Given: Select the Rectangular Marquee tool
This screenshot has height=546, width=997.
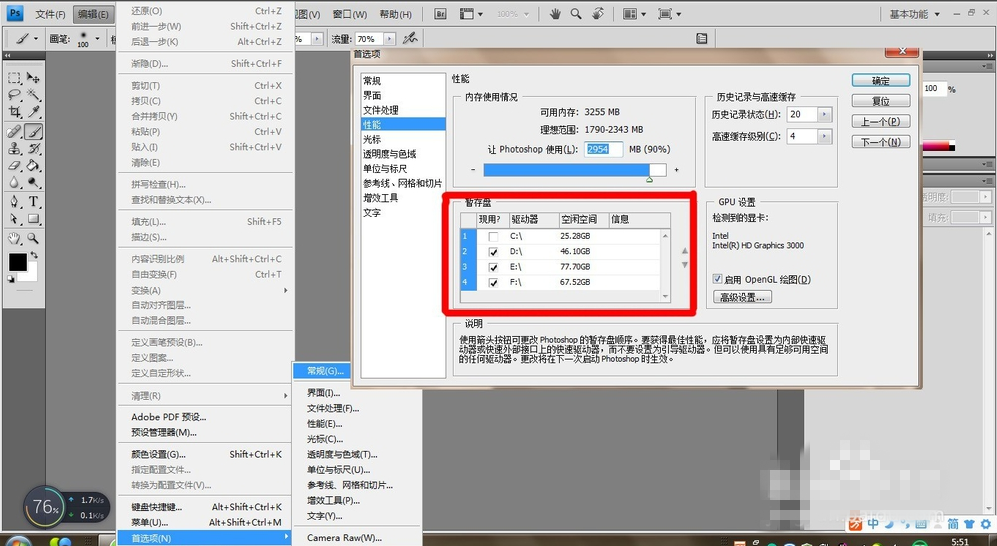Looking at the screenshot, I should [x=15, y=78].
